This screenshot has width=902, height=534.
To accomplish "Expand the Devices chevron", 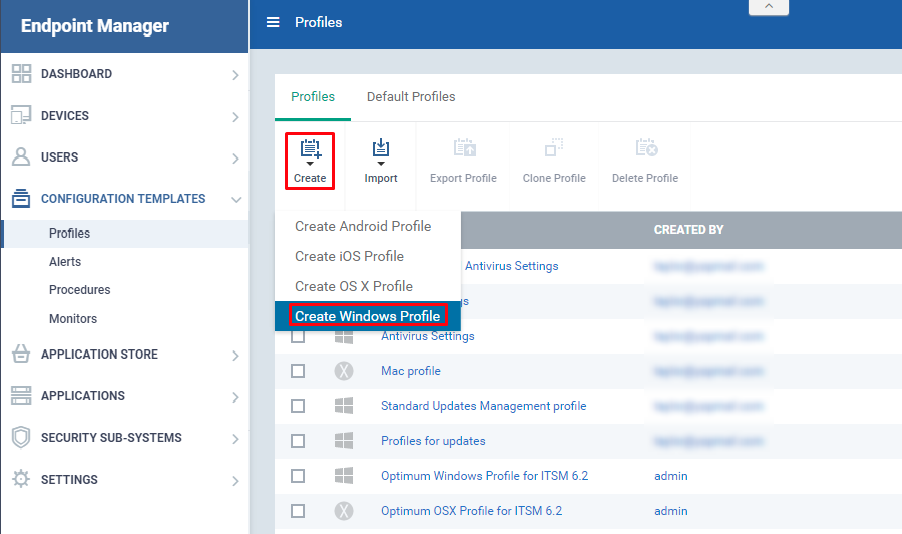I will click(x=235, y=117).
